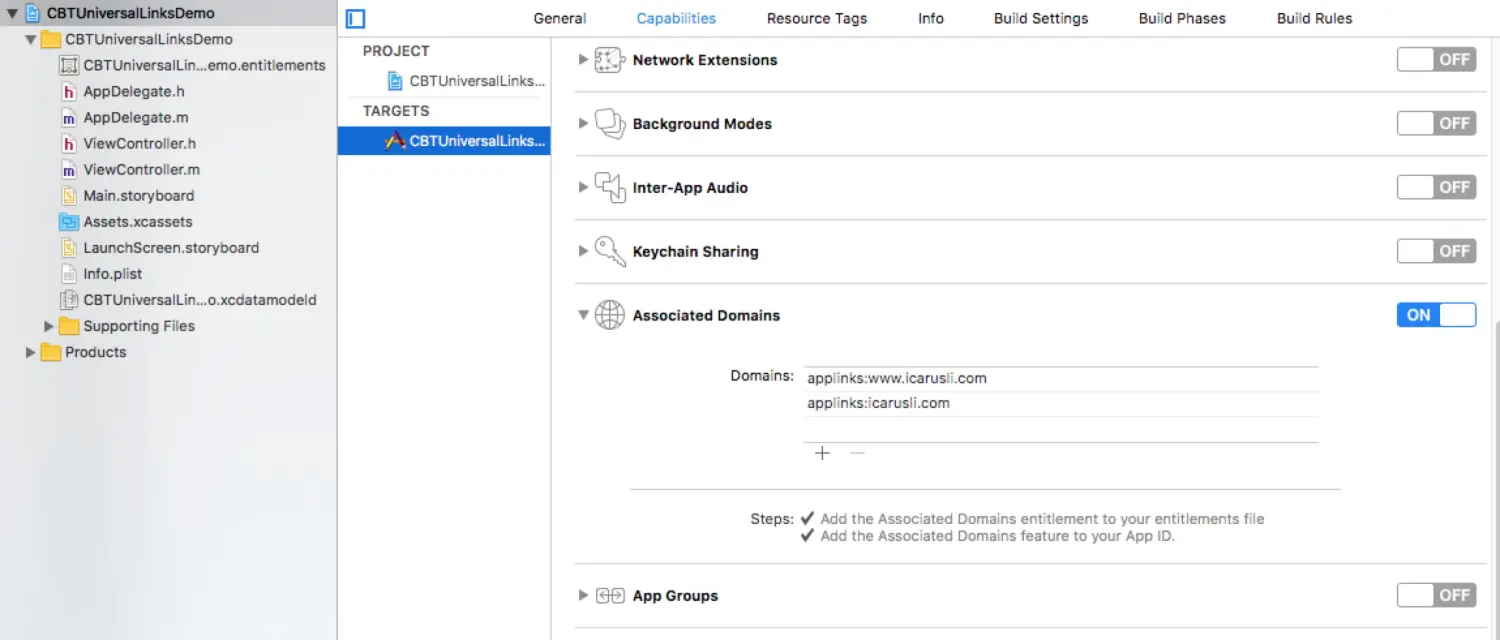The width and height of the screenshot is (1500, 640).
Task: Expand the Keychain Sharing section
Action: coord(584,251)
